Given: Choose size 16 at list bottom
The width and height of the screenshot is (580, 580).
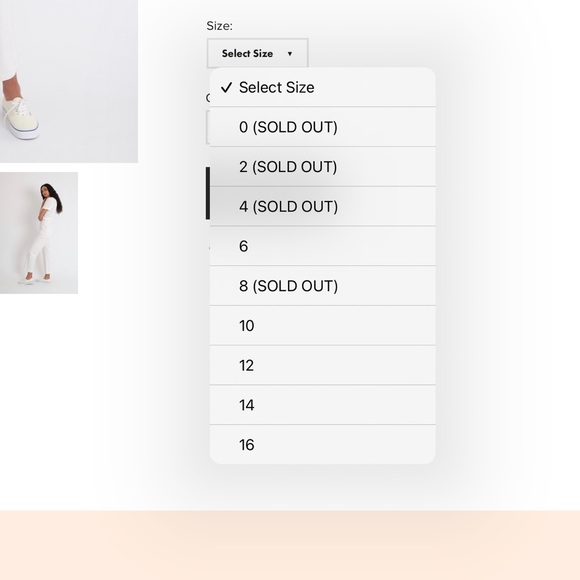Looking at the screenshot, I should point(323,445).
